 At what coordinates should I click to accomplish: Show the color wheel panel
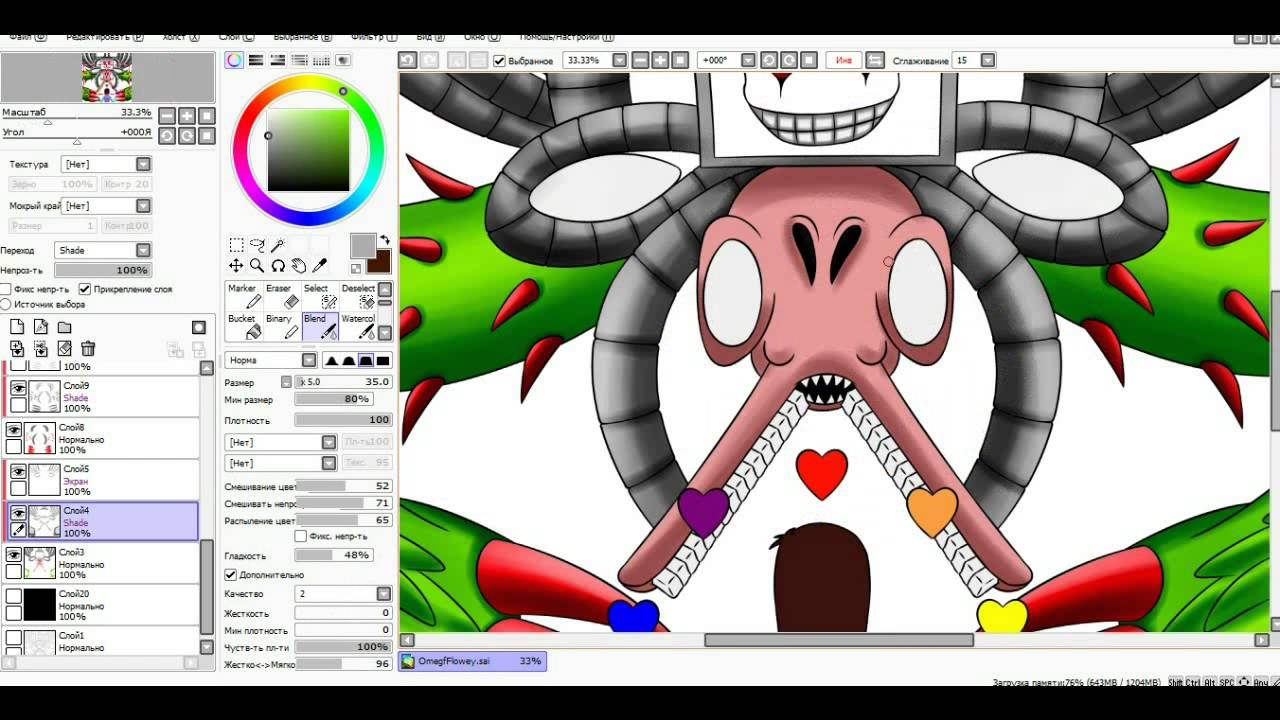pos(234,60)
